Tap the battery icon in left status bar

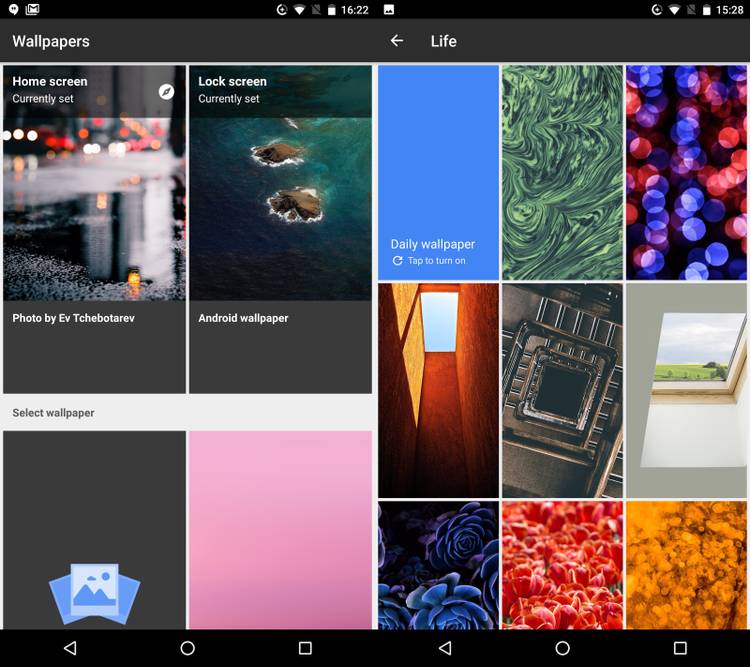[331, 10]
